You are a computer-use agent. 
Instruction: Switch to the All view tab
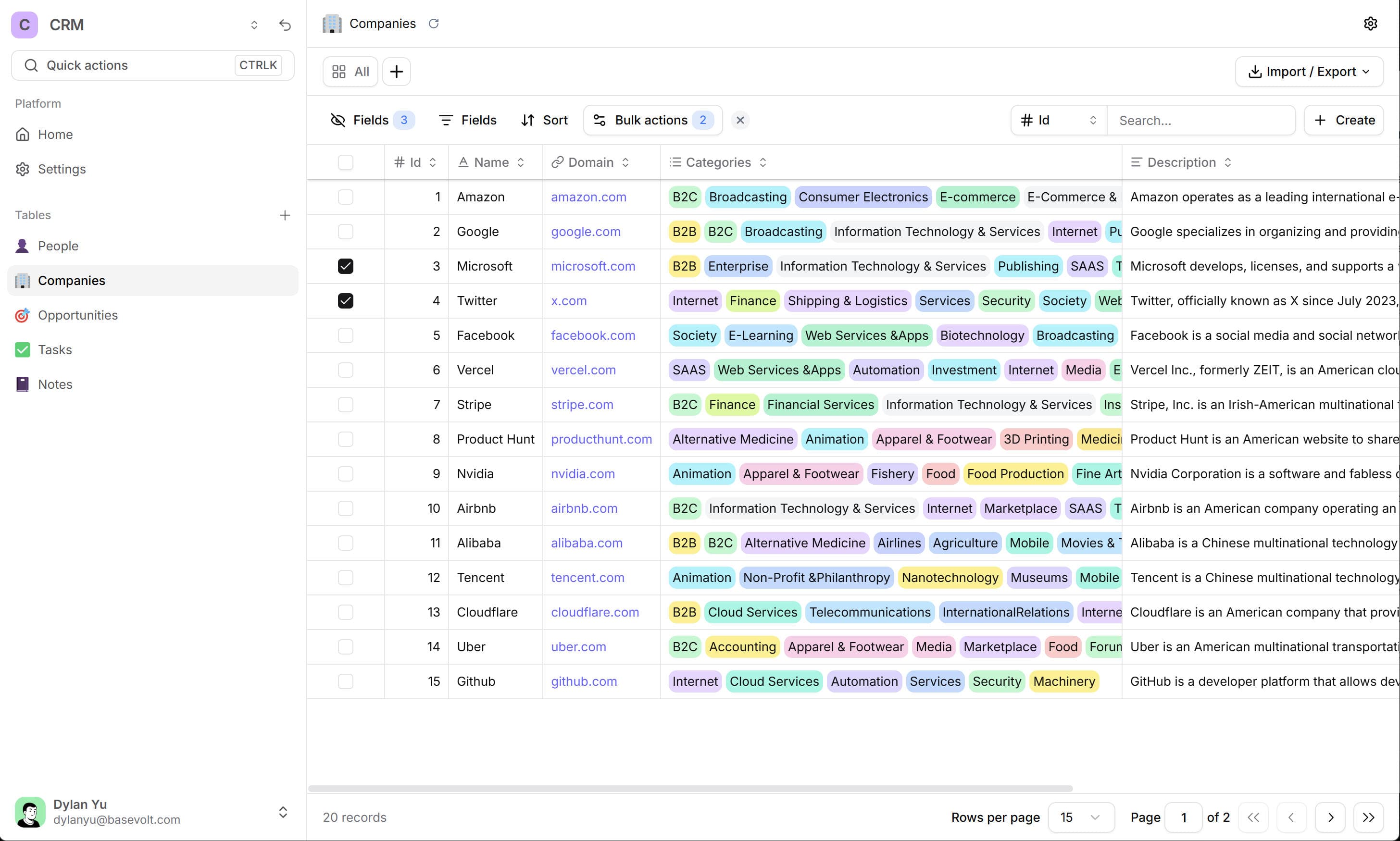coord(350,72)
